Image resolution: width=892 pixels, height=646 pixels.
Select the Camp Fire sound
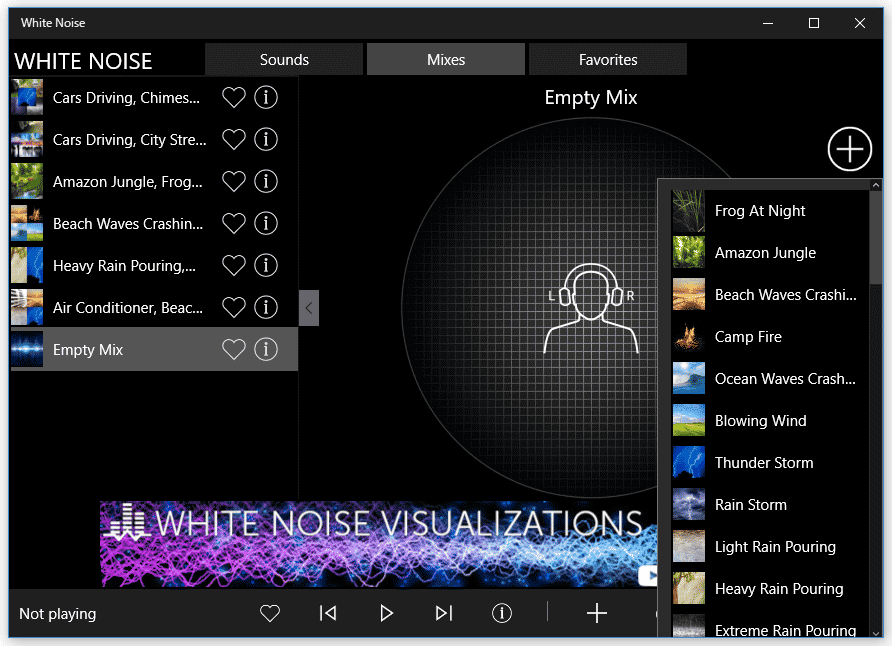pos(770,337)
